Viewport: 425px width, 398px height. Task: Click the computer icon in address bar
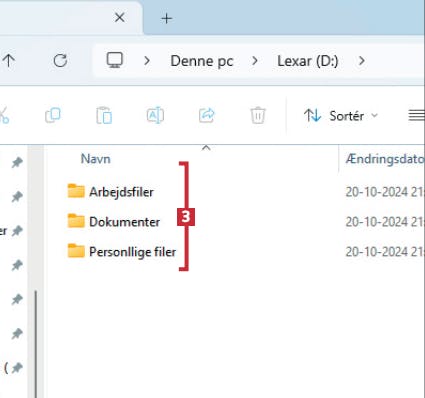click(x=115, y=60)
